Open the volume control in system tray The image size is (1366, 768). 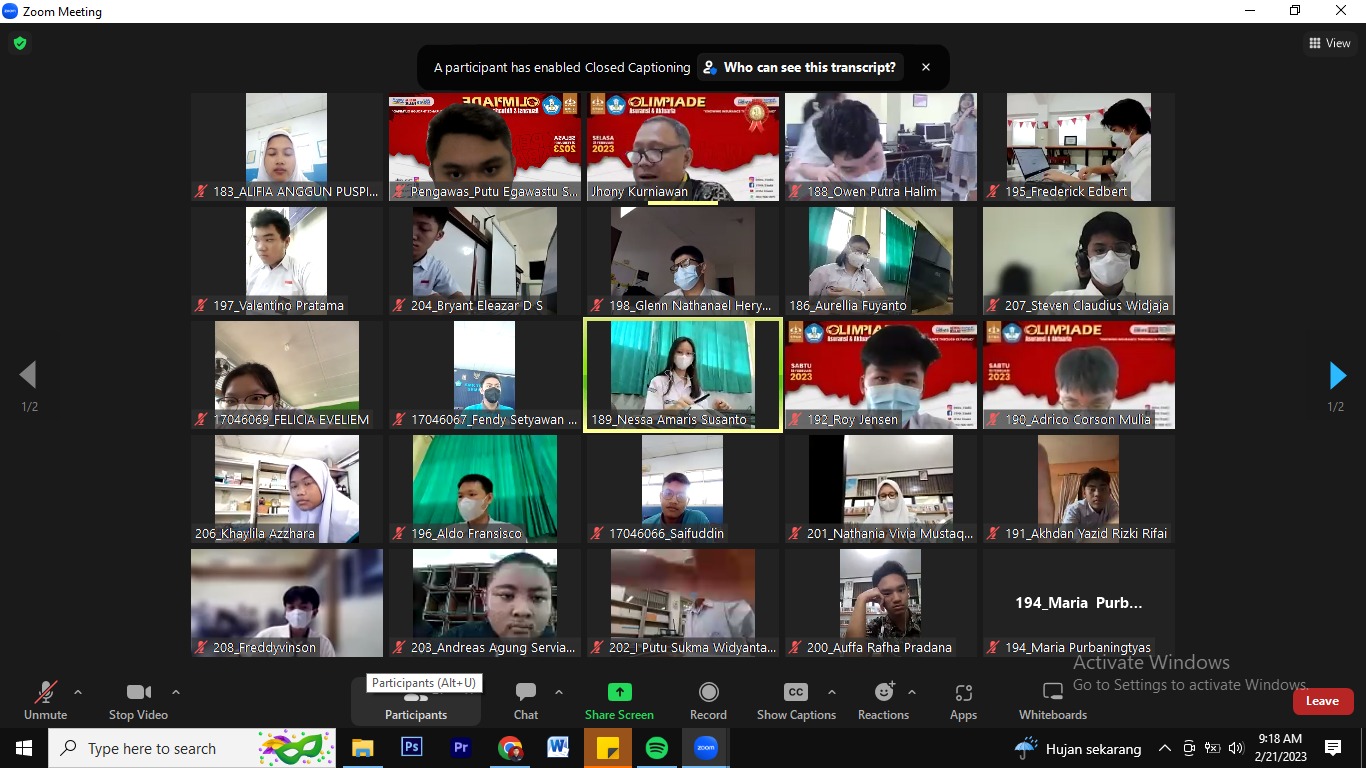tap(1236, 748)
